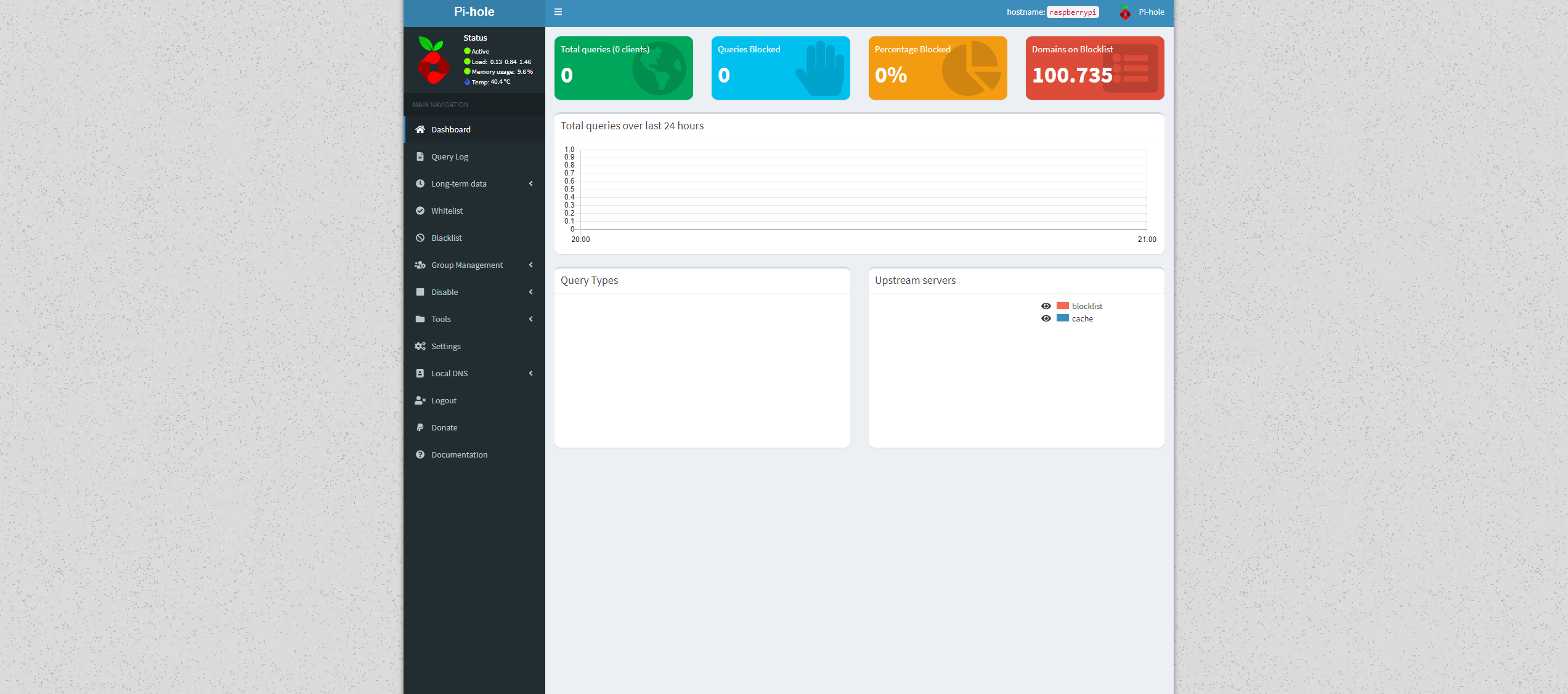Click the small Pi-hole icon in top bar
The height and width of the screenshot is (694, 1568).
click(x=1125, y=12)
